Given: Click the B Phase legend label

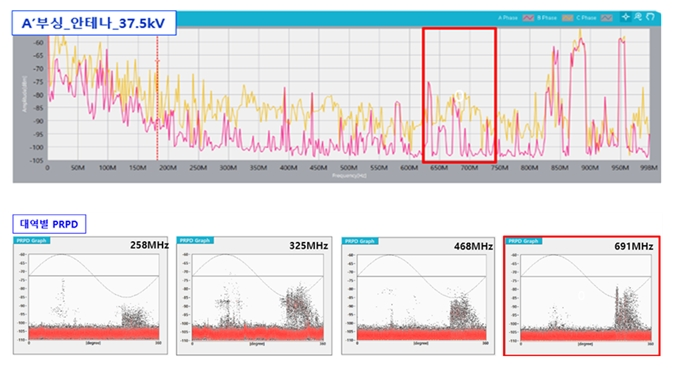Looking at the screenshot, I should coord(547,18).
